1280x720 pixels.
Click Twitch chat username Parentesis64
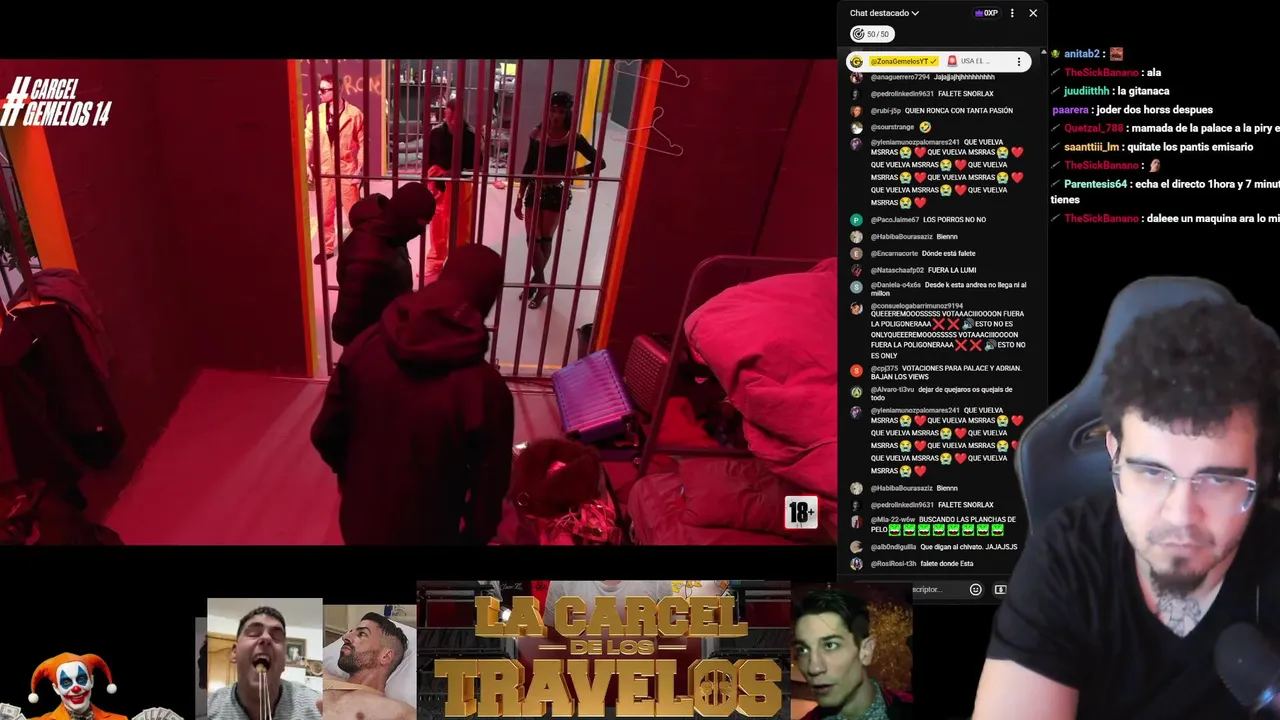point(1095,184)
